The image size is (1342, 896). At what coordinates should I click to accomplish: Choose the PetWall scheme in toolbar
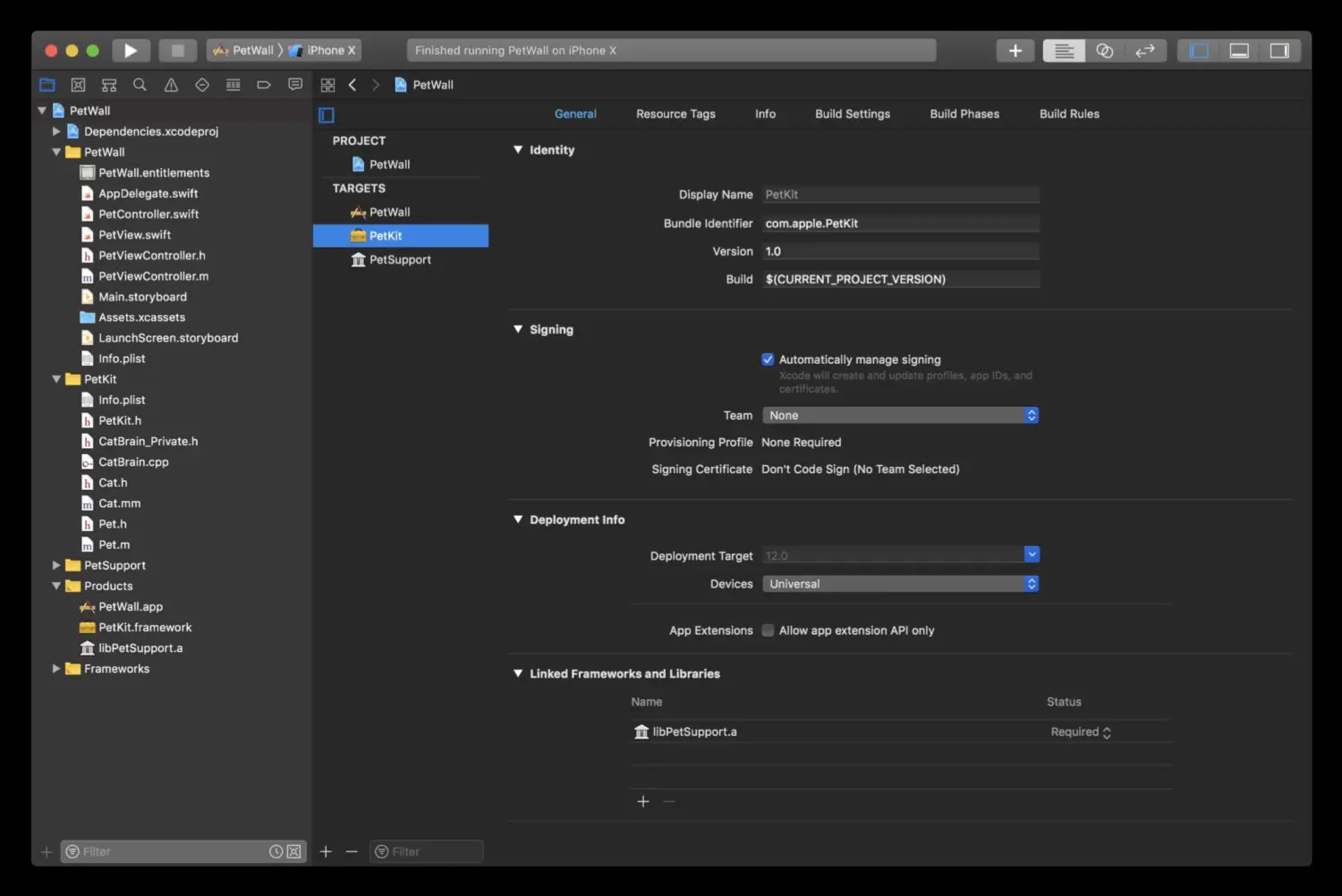(244, 51)
